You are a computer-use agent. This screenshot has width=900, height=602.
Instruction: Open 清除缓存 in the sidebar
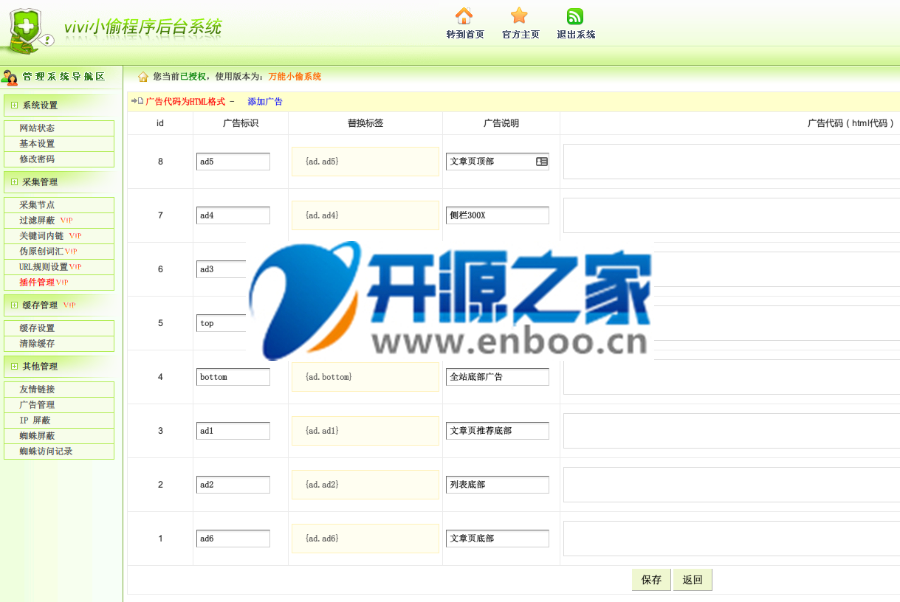(59, 344)
